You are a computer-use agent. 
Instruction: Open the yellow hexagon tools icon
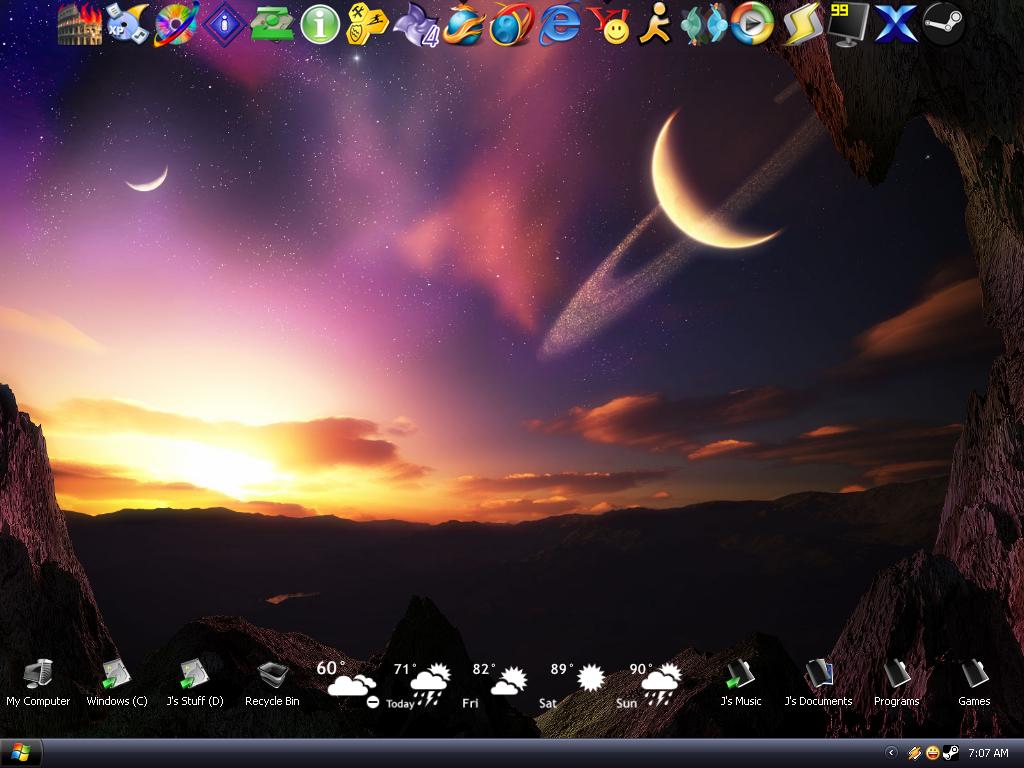(367, 24)
